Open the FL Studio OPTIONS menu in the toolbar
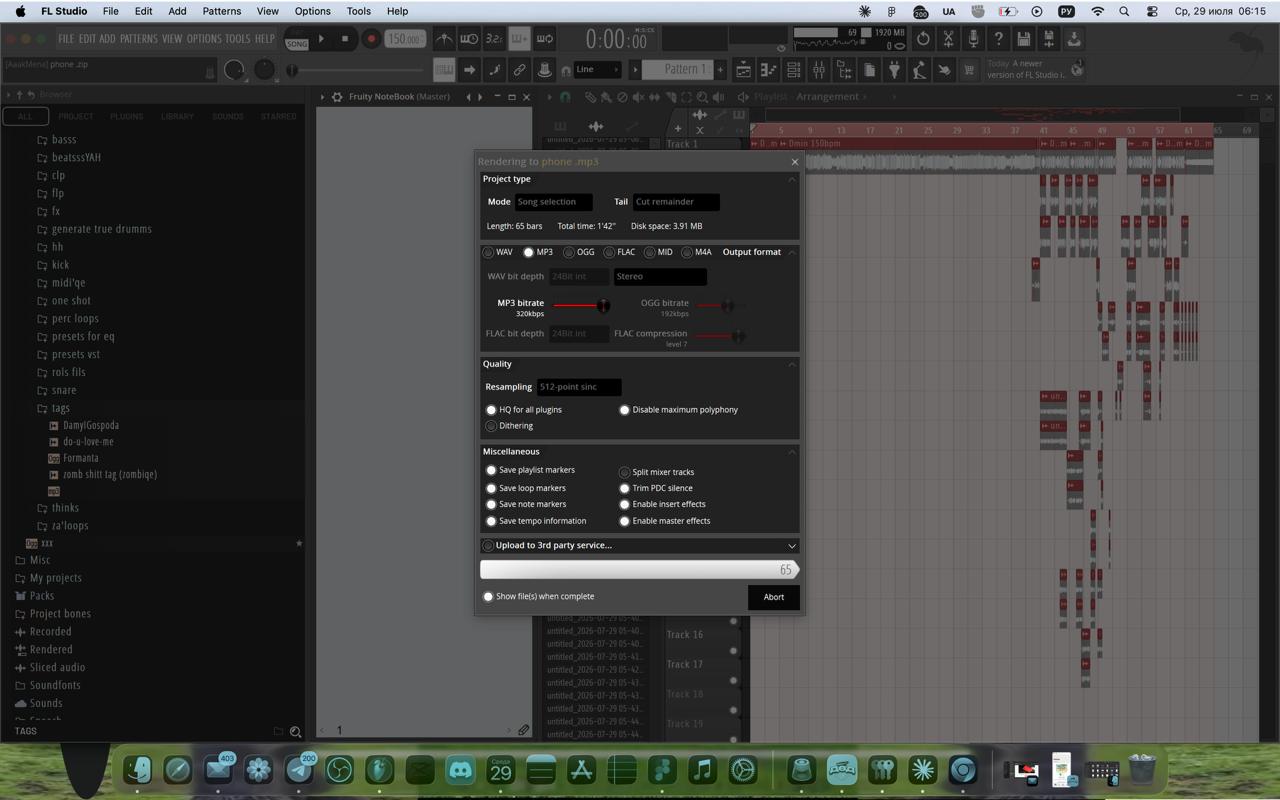The image size is (1280, 800). click(204, 39)
